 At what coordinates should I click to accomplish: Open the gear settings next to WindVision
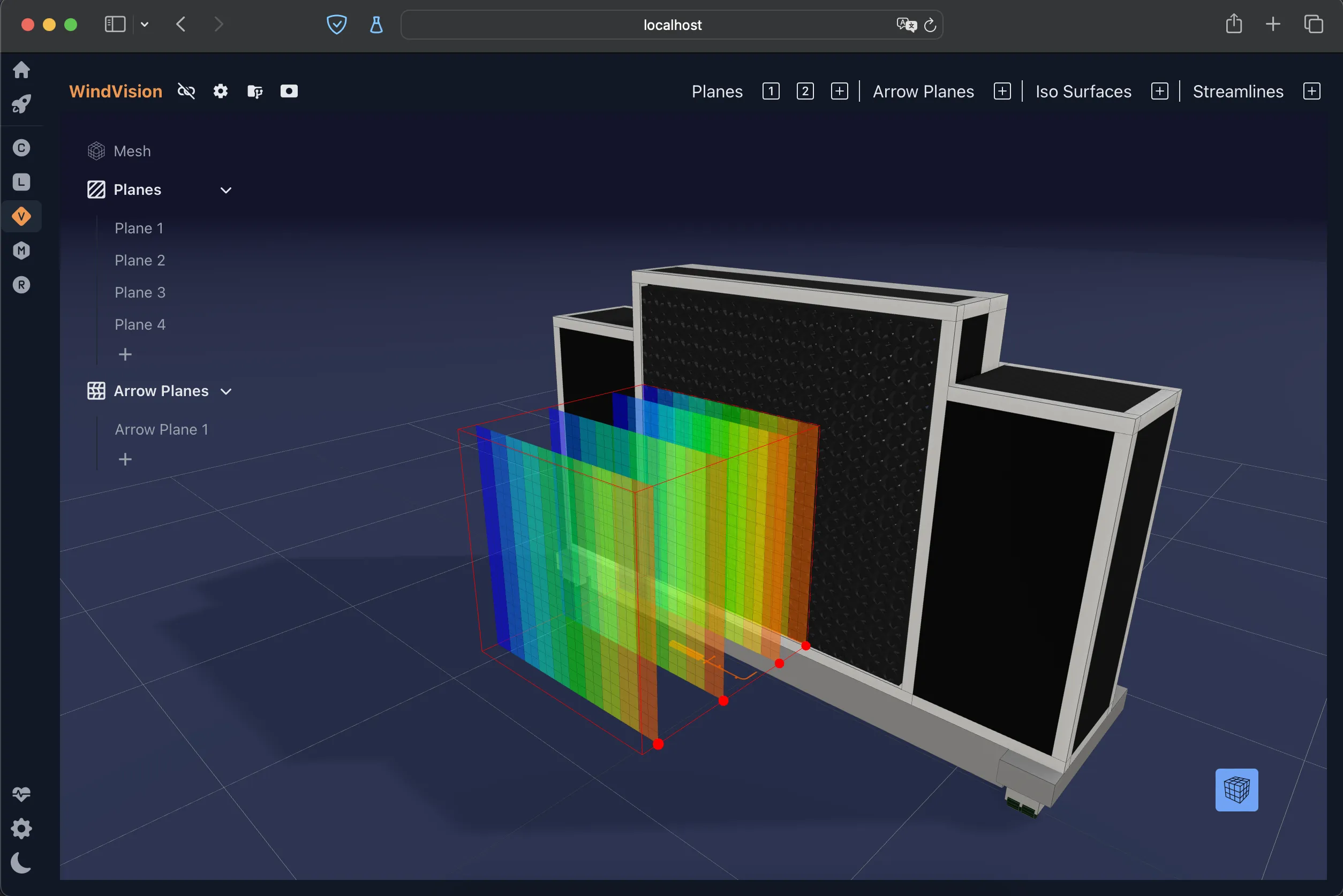click(x=221, y=92)
